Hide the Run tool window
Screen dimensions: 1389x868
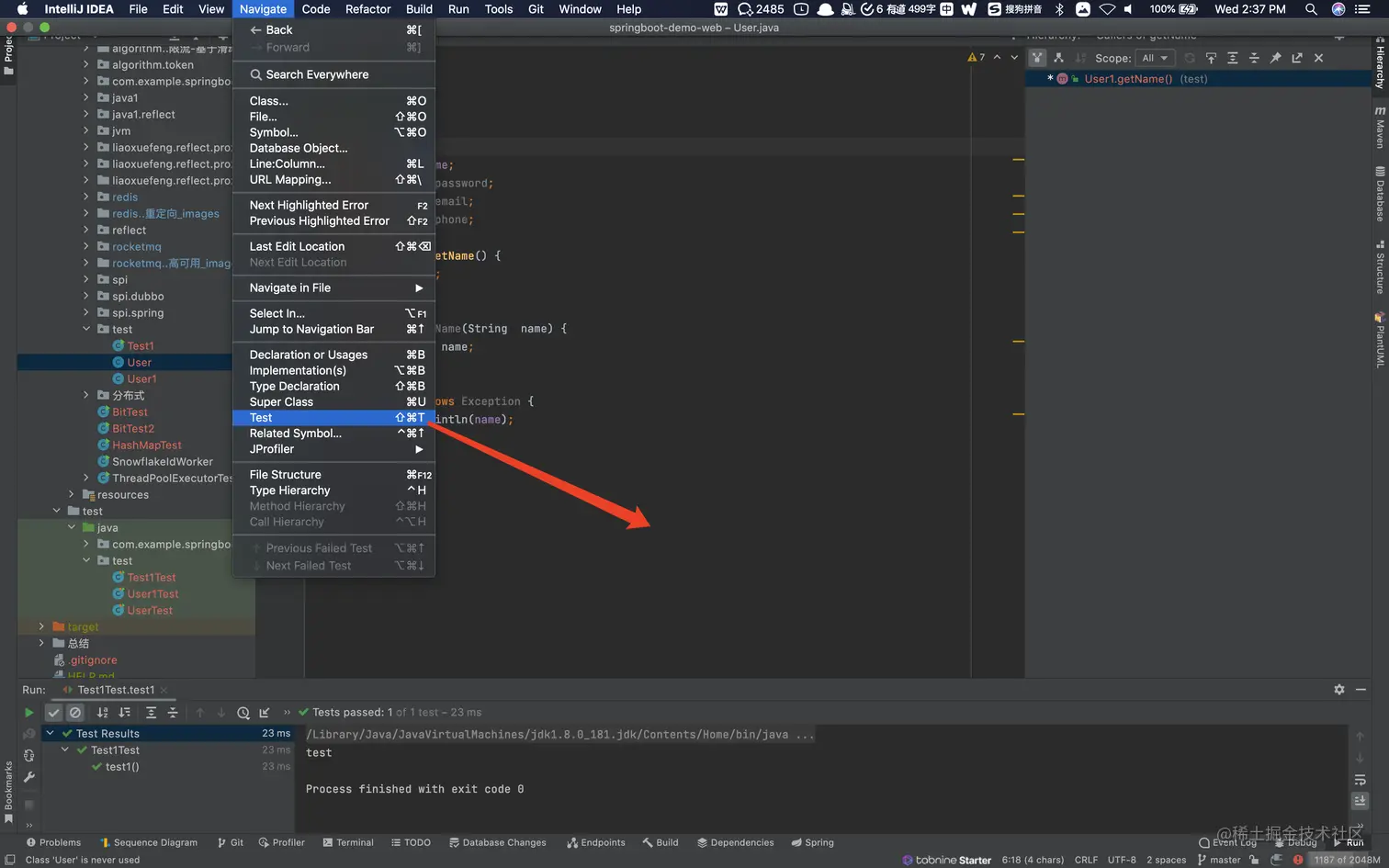(1361, 690)
